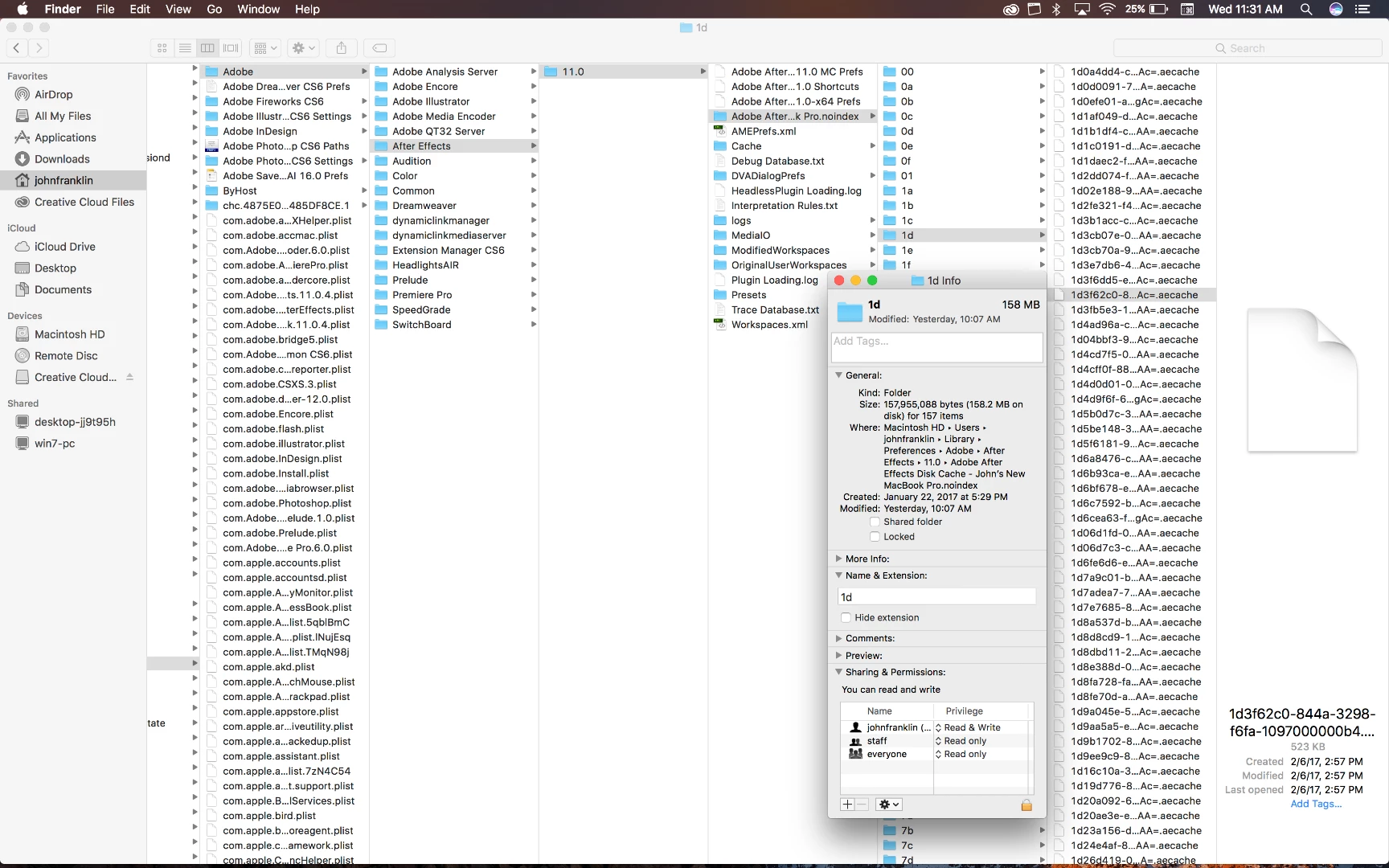Open Notification Center icon
The image size is (1389, 868).
point(1362,9)
